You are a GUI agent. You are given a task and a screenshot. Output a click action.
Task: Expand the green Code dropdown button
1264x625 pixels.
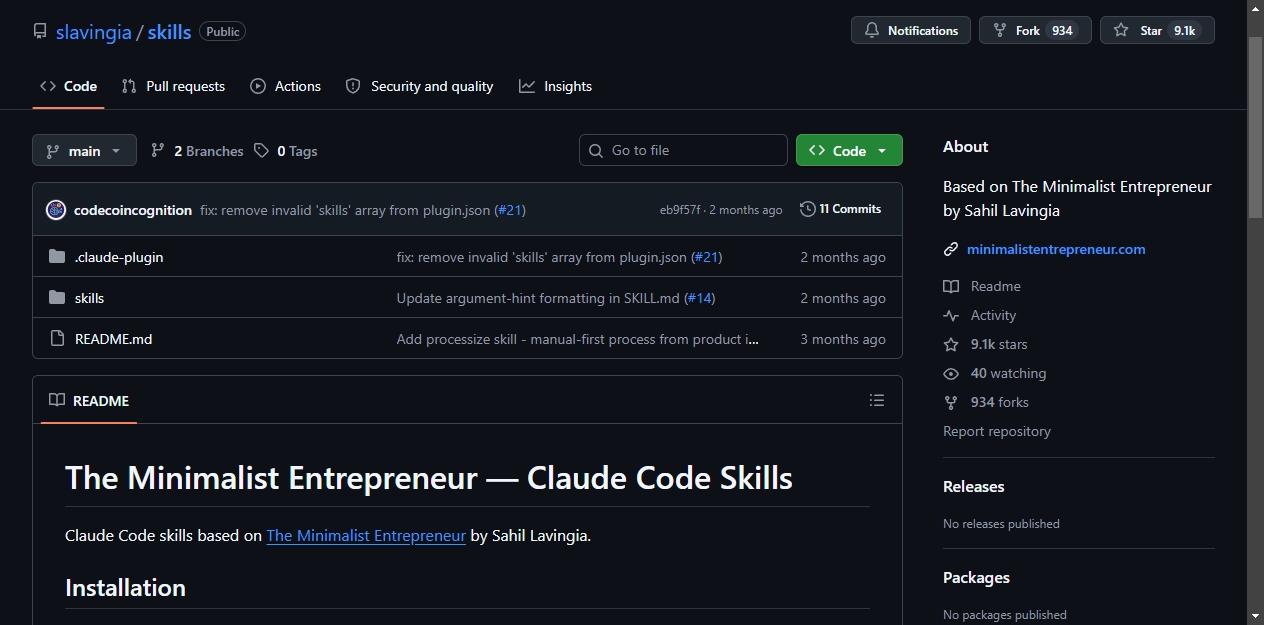(849, 150)
